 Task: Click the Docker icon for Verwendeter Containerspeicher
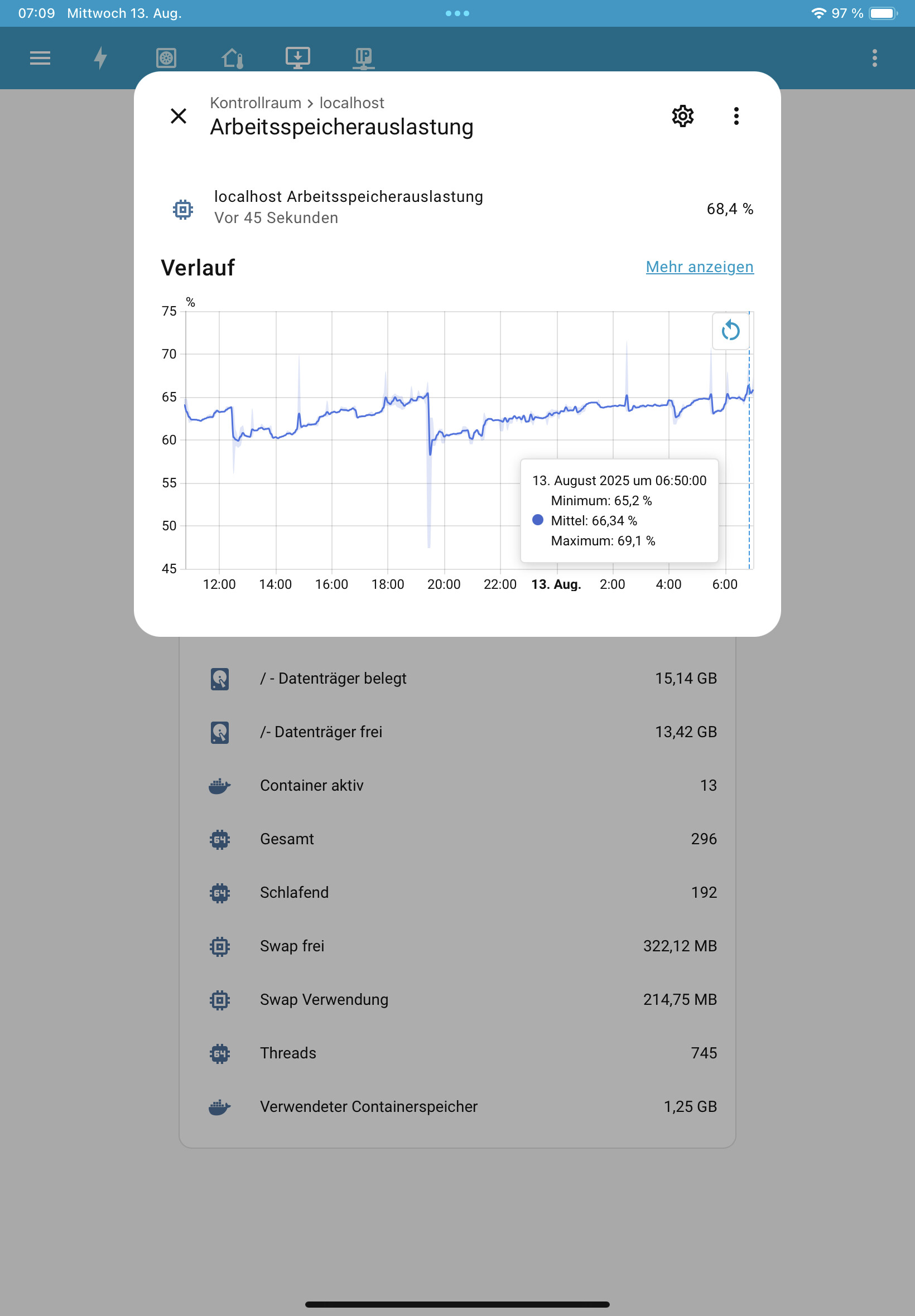[220, 1106]
